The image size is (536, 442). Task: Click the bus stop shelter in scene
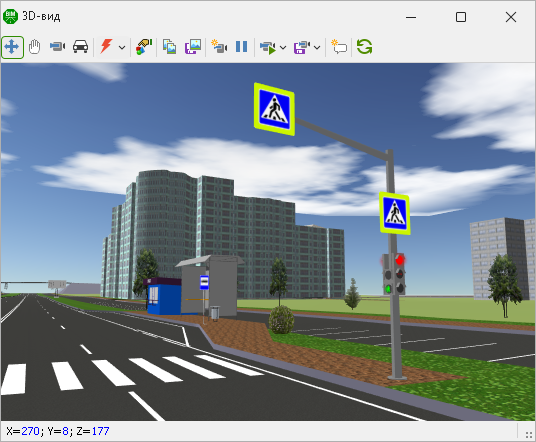click(x=210, y=286)
